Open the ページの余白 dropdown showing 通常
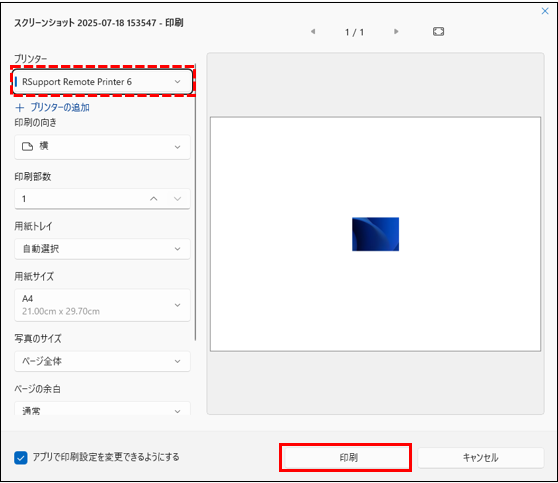 [102, 409]
